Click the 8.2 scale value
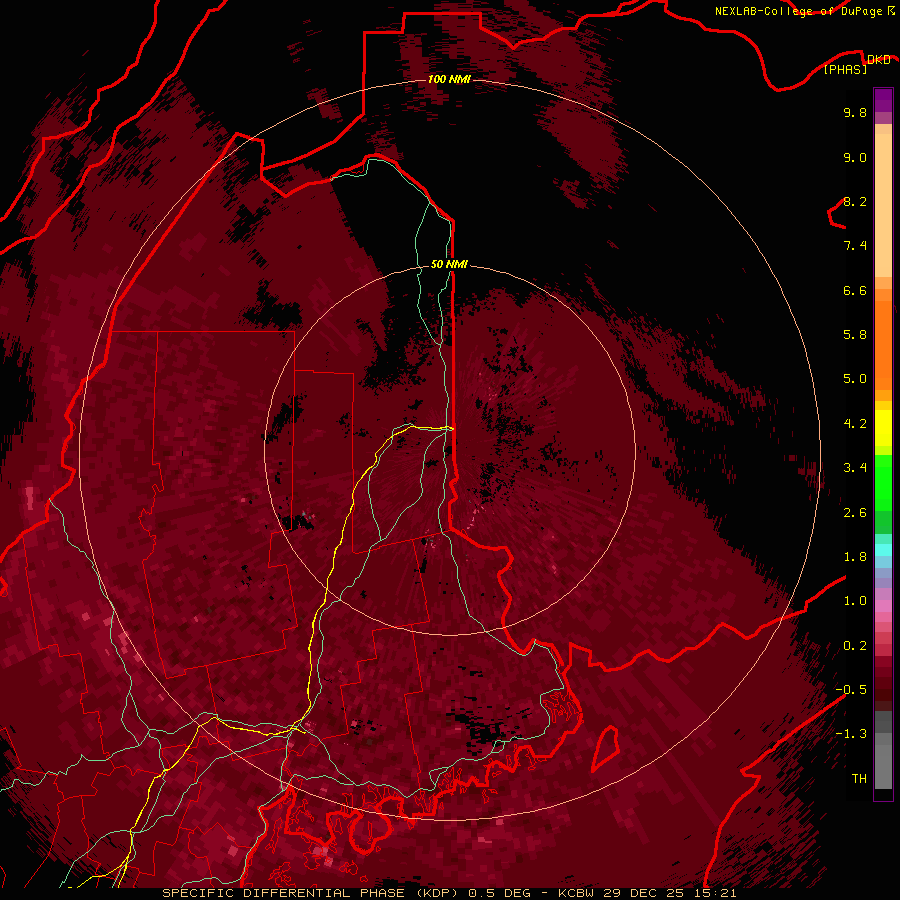The width and height of the screenshot is (900, 900). (x=855, y=201)
